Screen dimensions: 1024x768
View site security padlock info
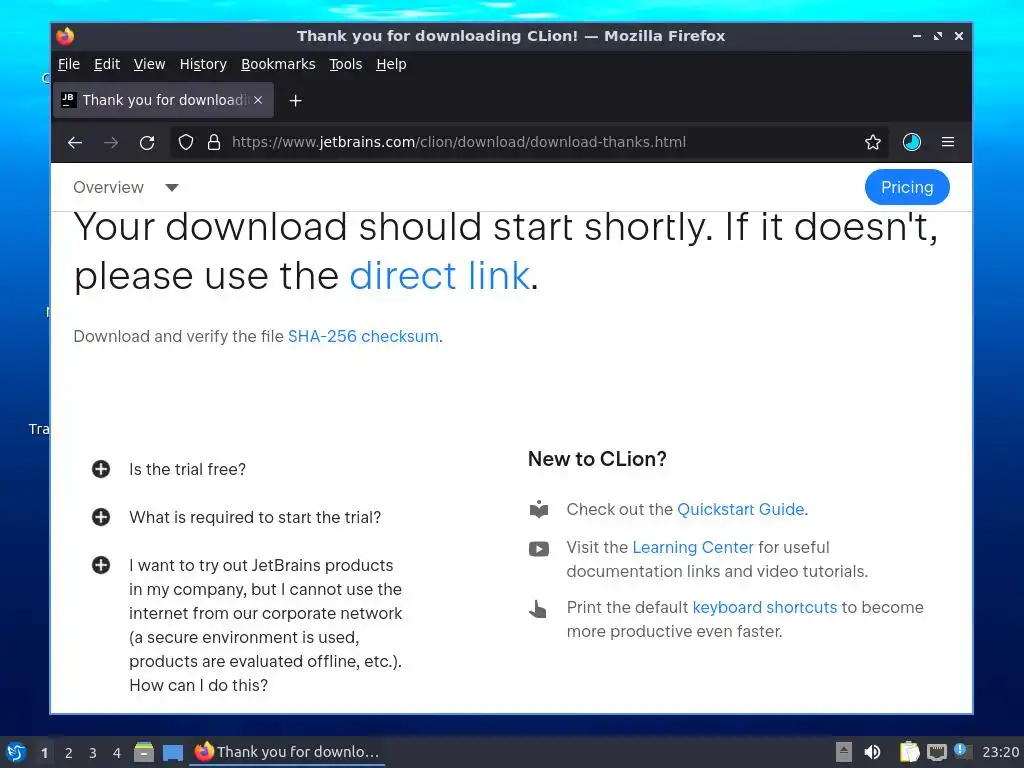point(214,142)
